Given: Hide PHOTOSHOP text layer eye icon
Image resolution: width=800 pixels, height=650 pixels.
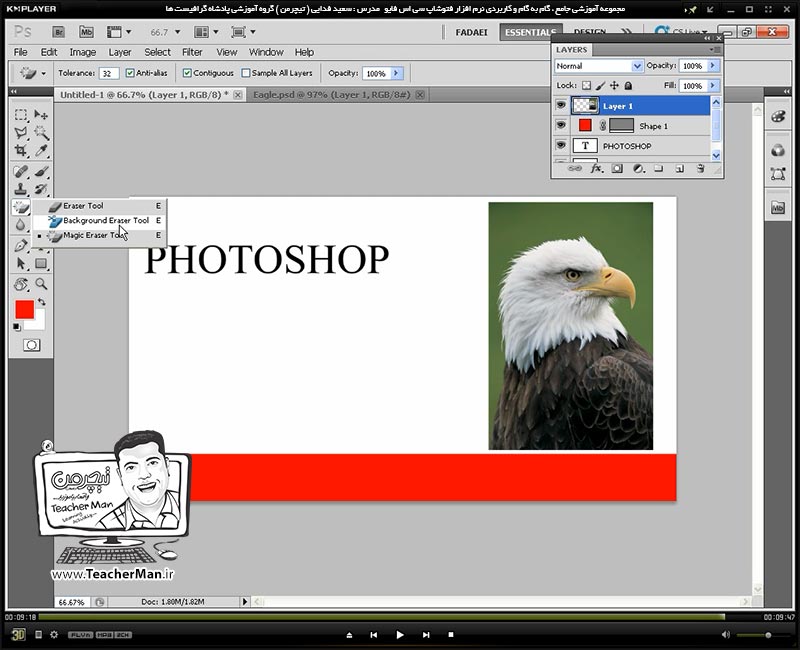Looking at the screenshot, I should point(561,145).
